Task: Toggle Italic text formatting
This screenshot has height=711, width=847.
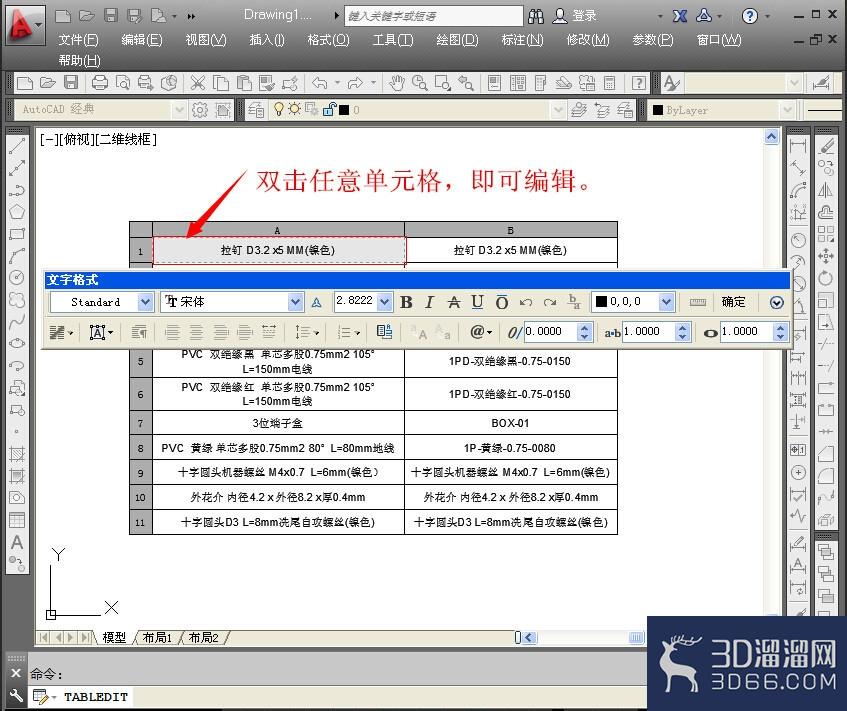Action: (x=429, y=302)
